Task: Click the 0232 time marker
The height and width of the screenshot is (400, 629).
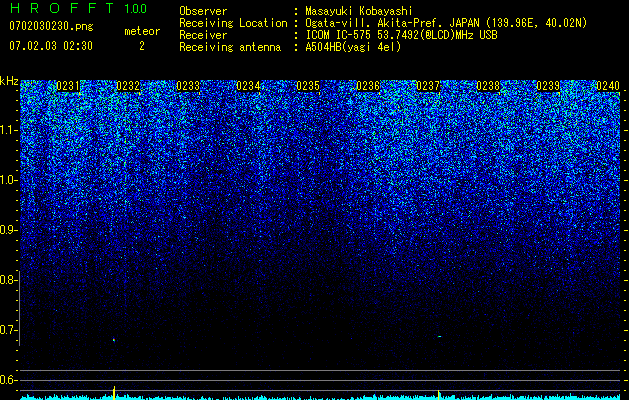Action: tap(128, 86)
